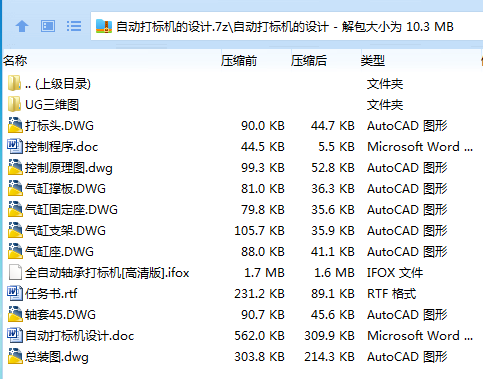Click the 打标头.DWG AutoCAD file icon
483x379 pixels.
pyautogui.click(x=15, y=125)
